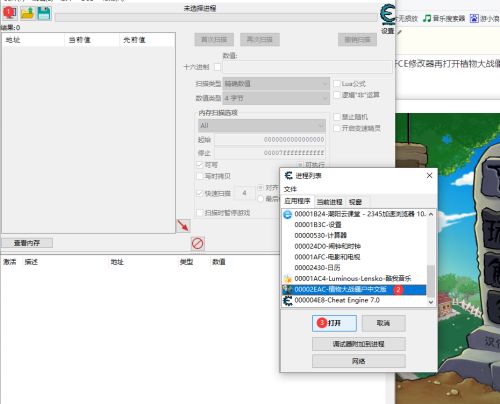Image resolution: width=500 pixels, height=404 pixels.
Task: Toggle the 写时拷贝 checkbox
Action: point(200,176)
